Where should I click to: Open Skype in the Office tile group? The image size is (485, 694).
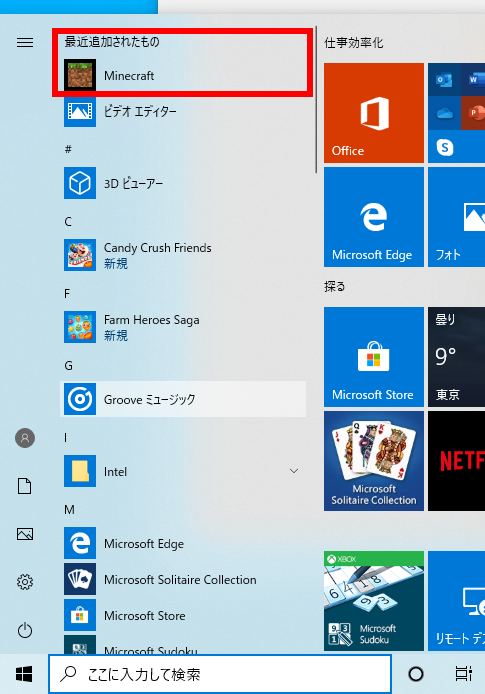[445, 147]
